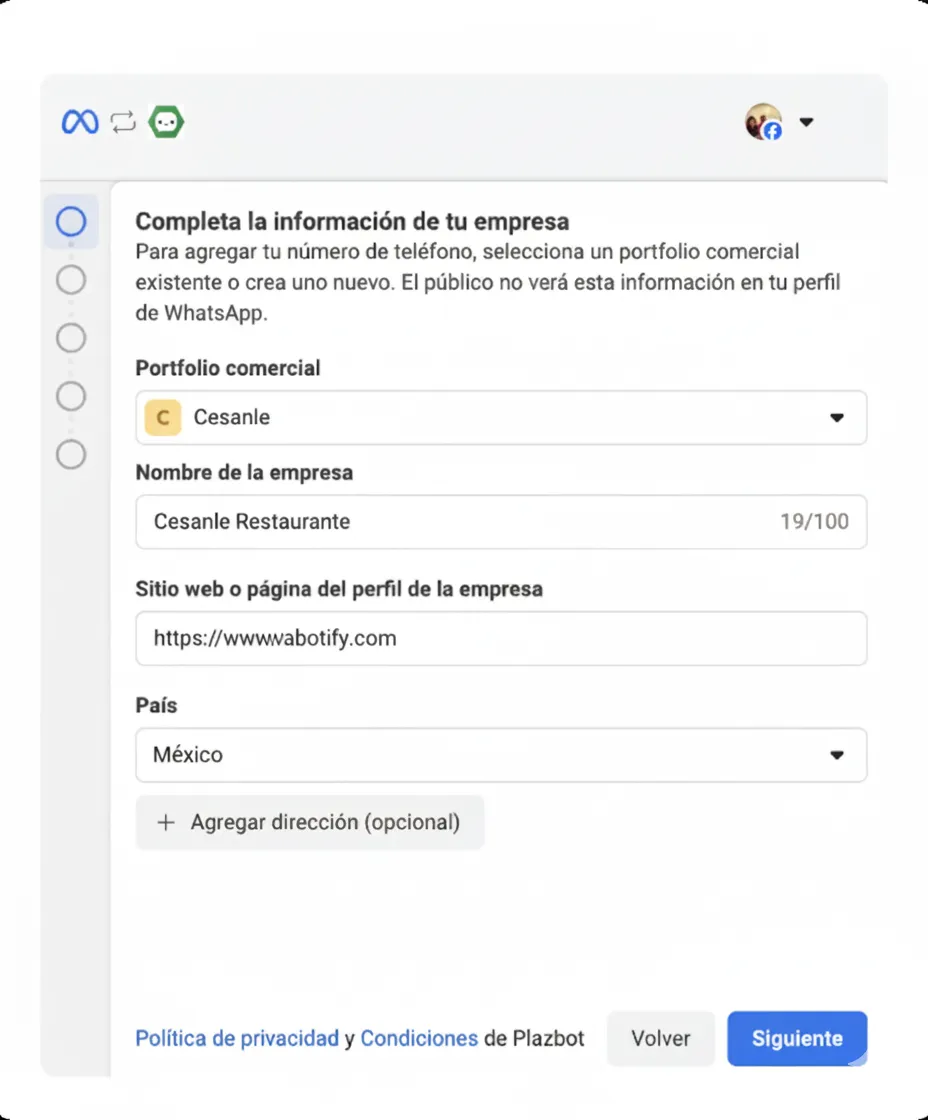Click the Siguiente button

coord(797,1038)
